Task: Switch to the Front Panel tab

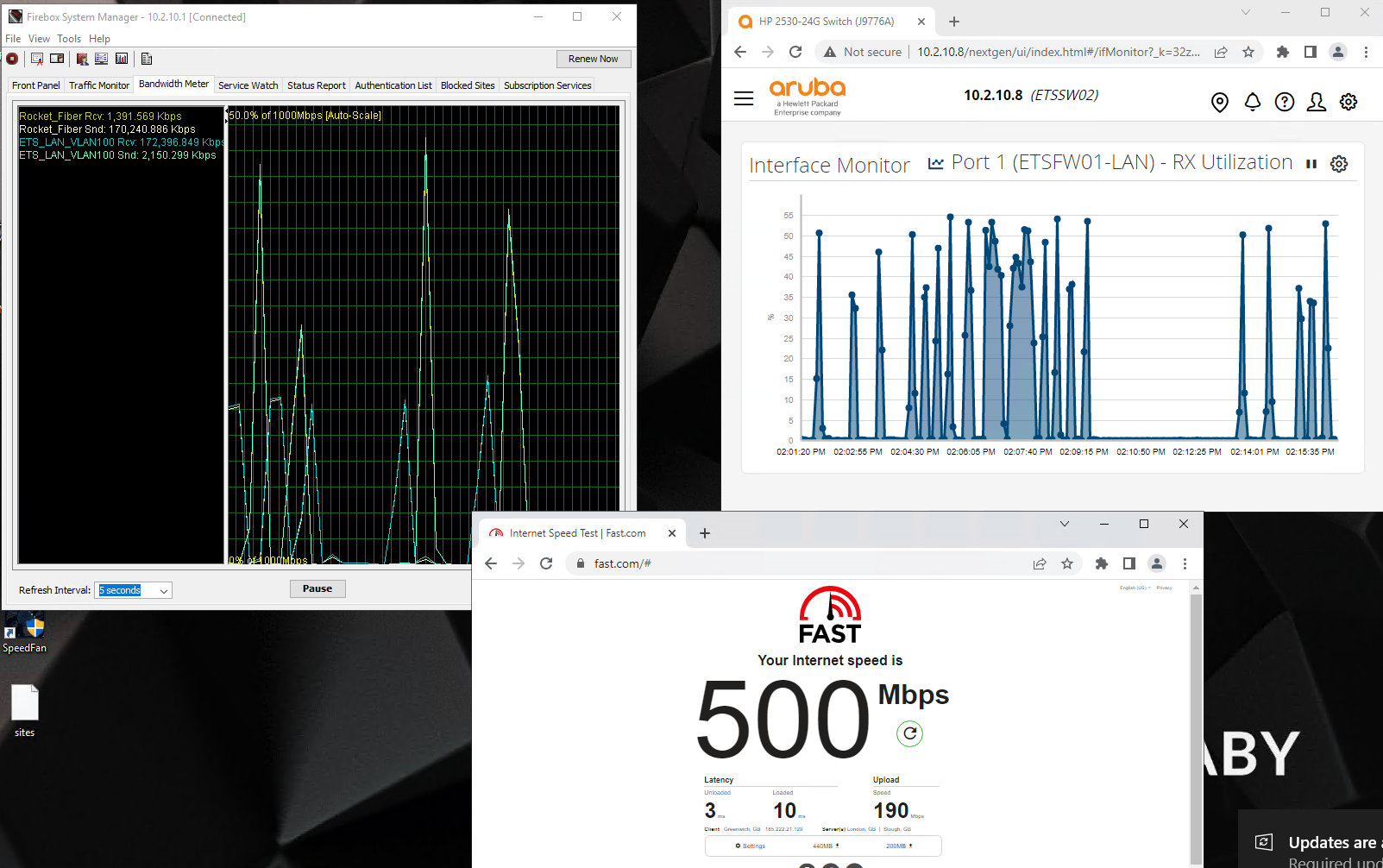Action: coord(36,85)
